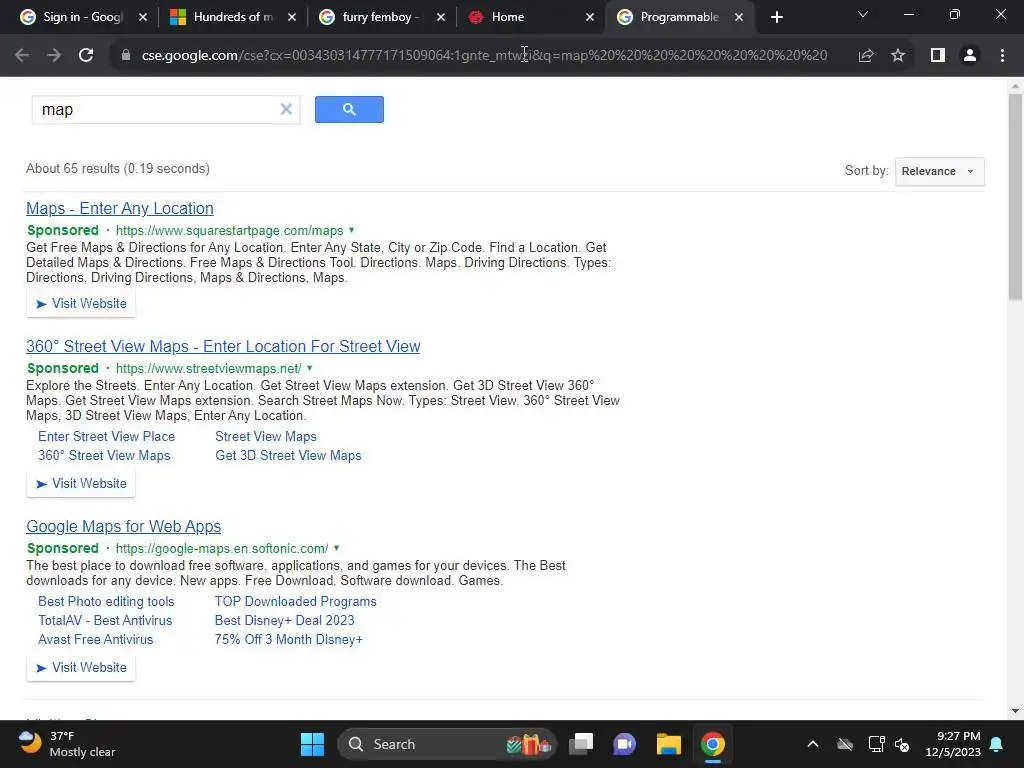The height and width of the screenshot is (768, 1024).
Task: Clear the search box with the X icon
Action: (x=286, y=110)
